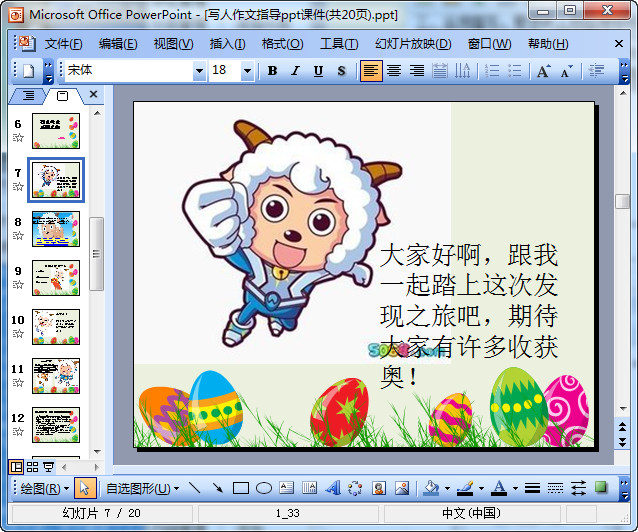Screen dimensions: 638x532
Task: Toggle bulleted list formatting
Action: (x=515, y=71)
